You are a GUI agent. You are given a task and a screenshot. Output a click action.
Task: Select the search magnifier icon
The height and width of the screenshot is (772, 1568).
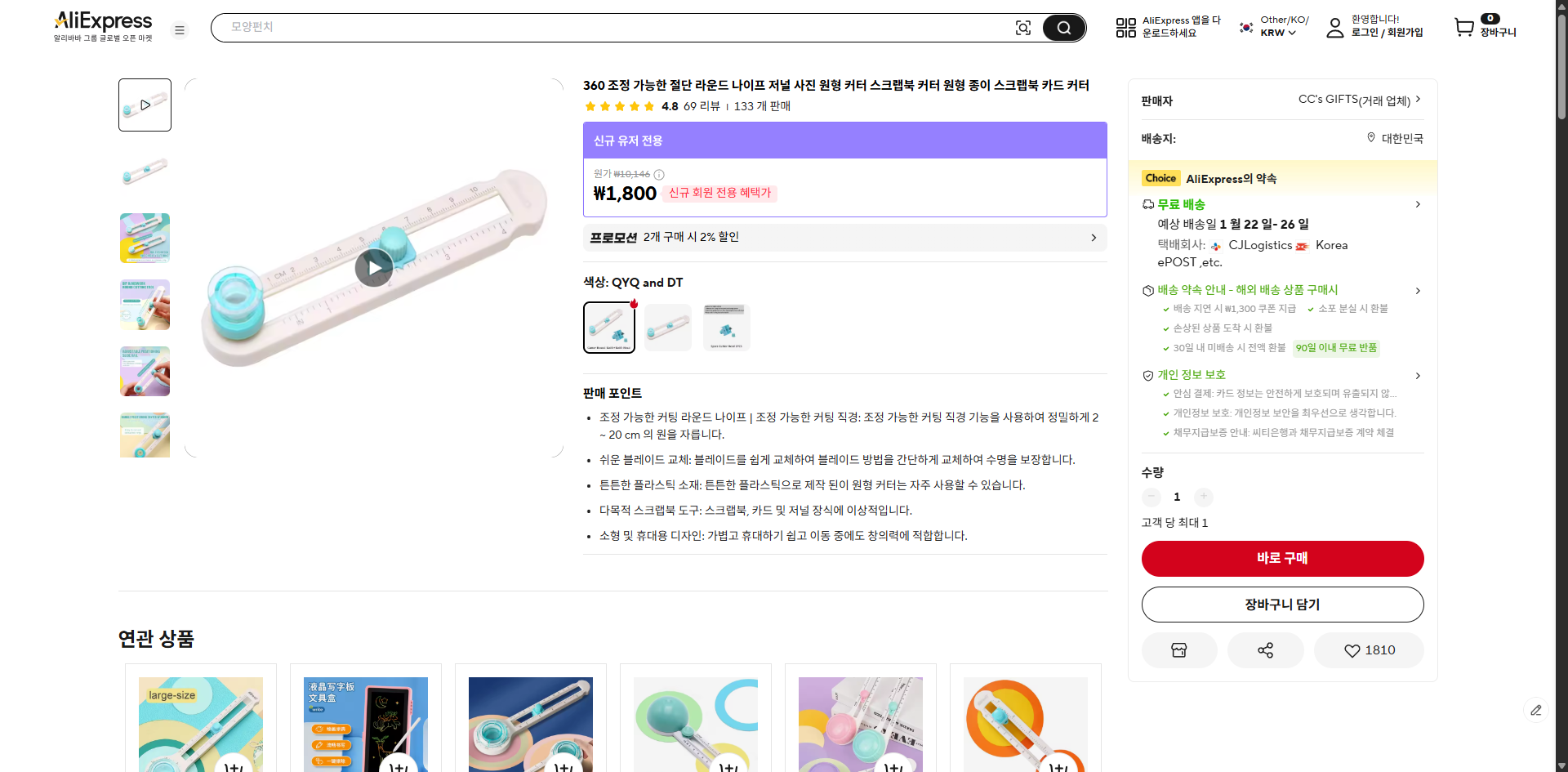tap(1063, 27)
